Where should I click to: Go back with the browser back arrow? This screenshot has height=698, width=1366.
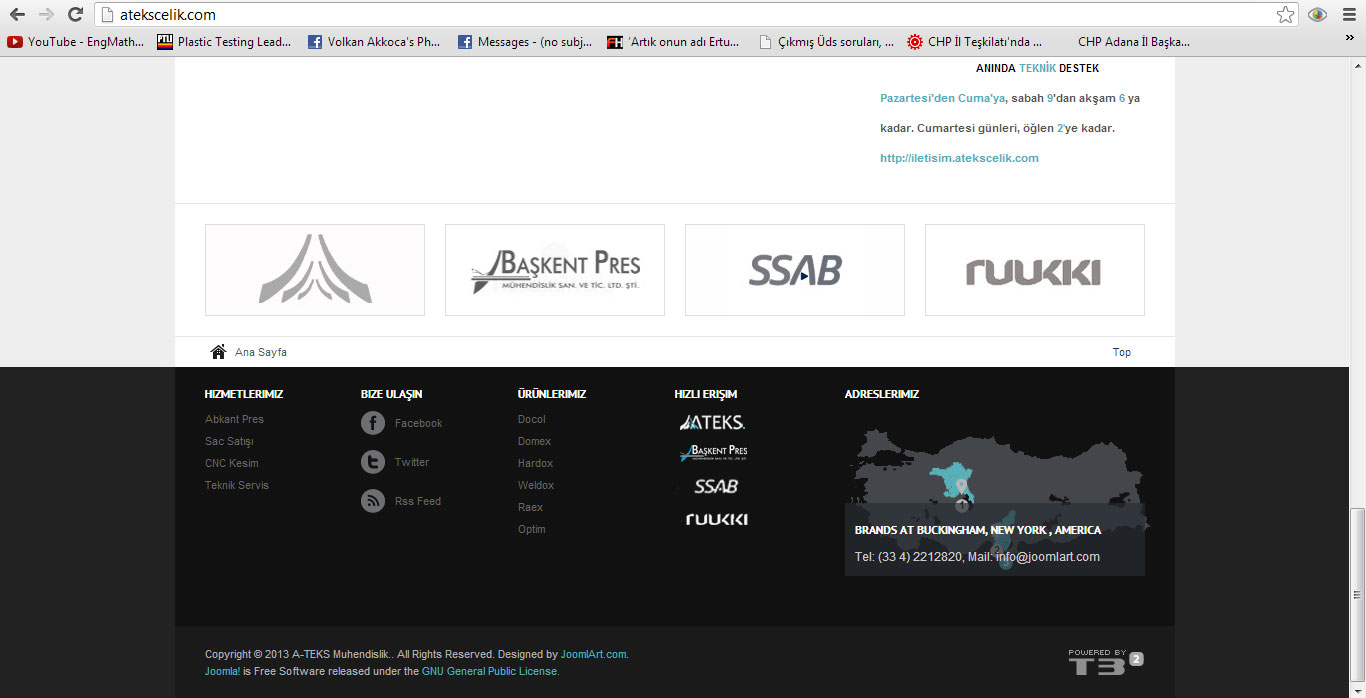(x=17, y=15)
